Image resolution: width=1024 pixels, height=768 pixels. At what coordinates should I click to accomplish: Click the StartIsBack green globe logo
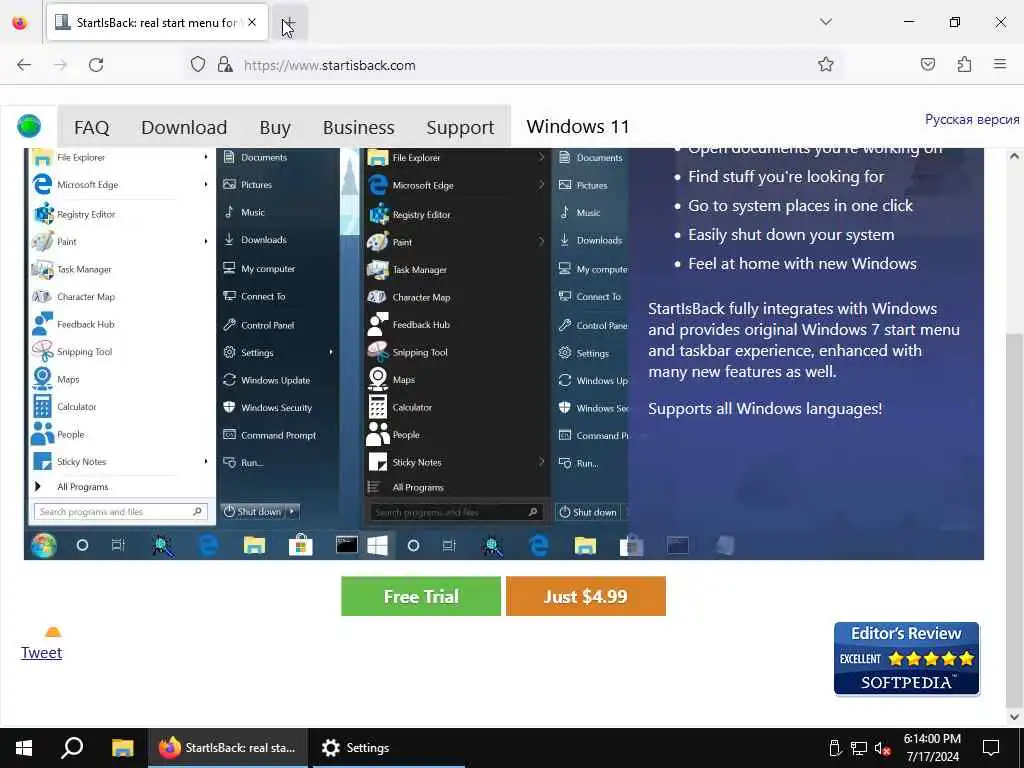click(x=29, y=125)
